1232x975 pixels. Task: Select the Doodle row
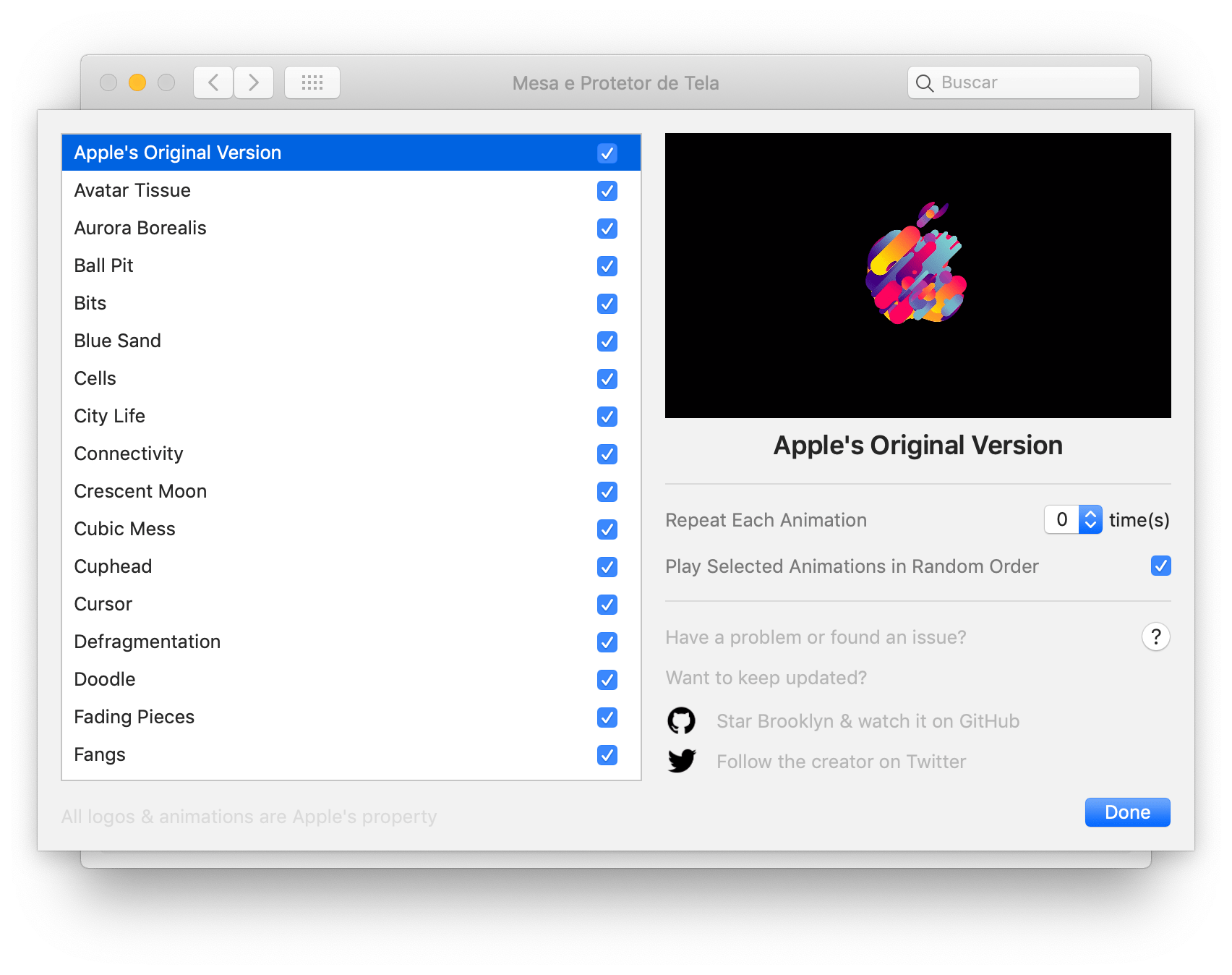pyautogui.click(x=351, y=679)
